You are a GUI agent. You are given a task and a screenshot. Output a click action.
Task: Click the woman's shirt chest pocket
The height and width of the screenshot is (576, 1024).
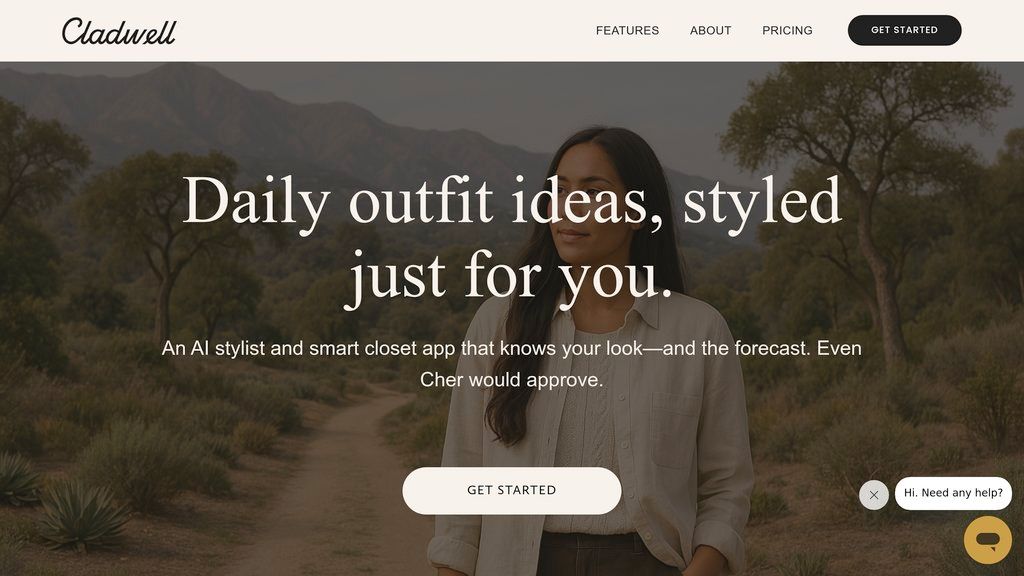(675, 431)
